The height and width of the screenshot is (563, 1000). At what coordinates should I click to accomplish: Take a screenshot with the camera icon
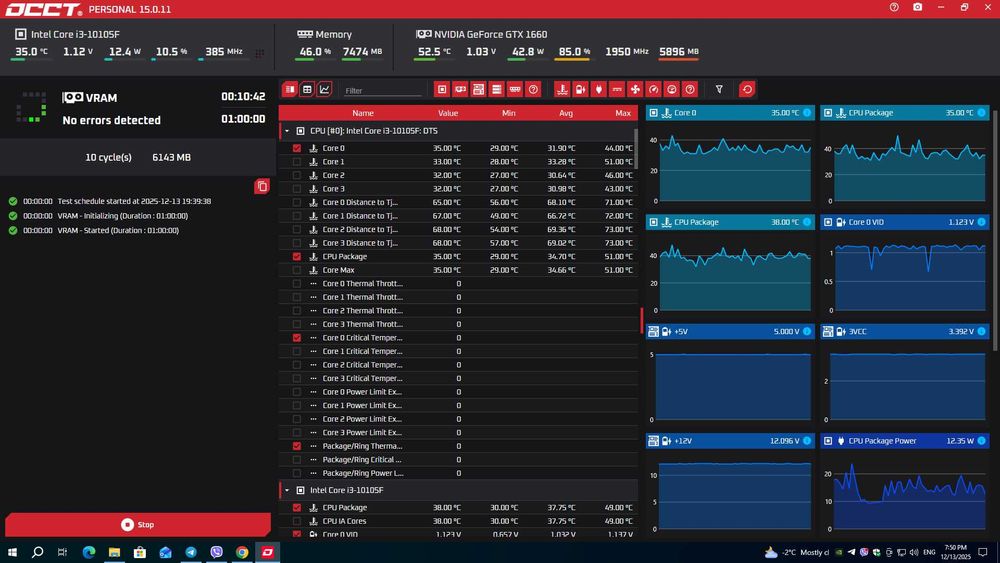point(917,7)
